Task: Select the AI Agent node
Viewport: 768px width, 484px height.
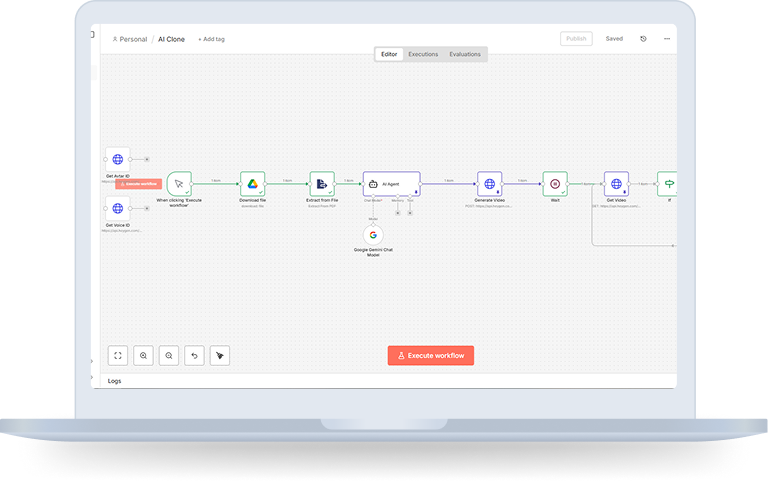Action: (391, 184)
